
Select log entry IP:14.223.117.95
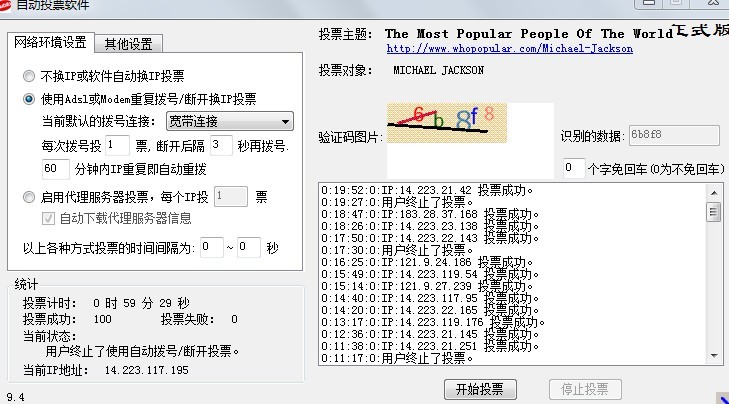430,298
